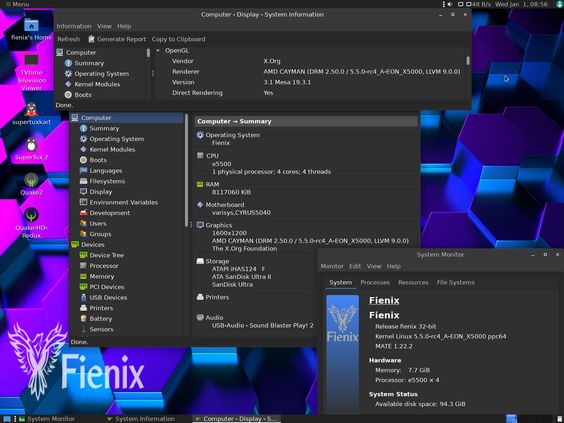Screen dimensions: 564x423
Task: Select Users in sidebar tree
Action: [98, 223]
